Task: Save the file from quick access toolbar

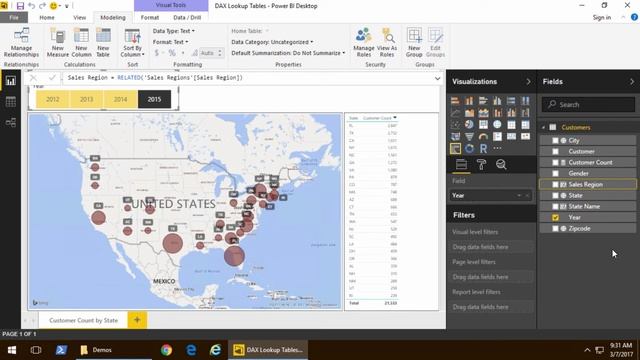Action: [x=20, y=6]
